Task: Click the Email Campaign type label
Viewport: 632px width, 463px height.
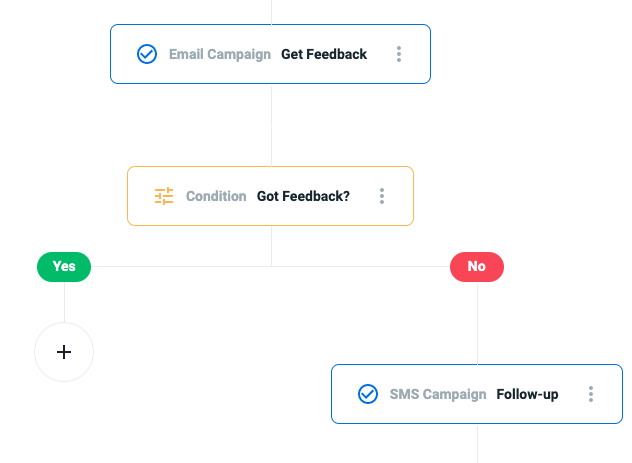Action: tap(220, 54)
